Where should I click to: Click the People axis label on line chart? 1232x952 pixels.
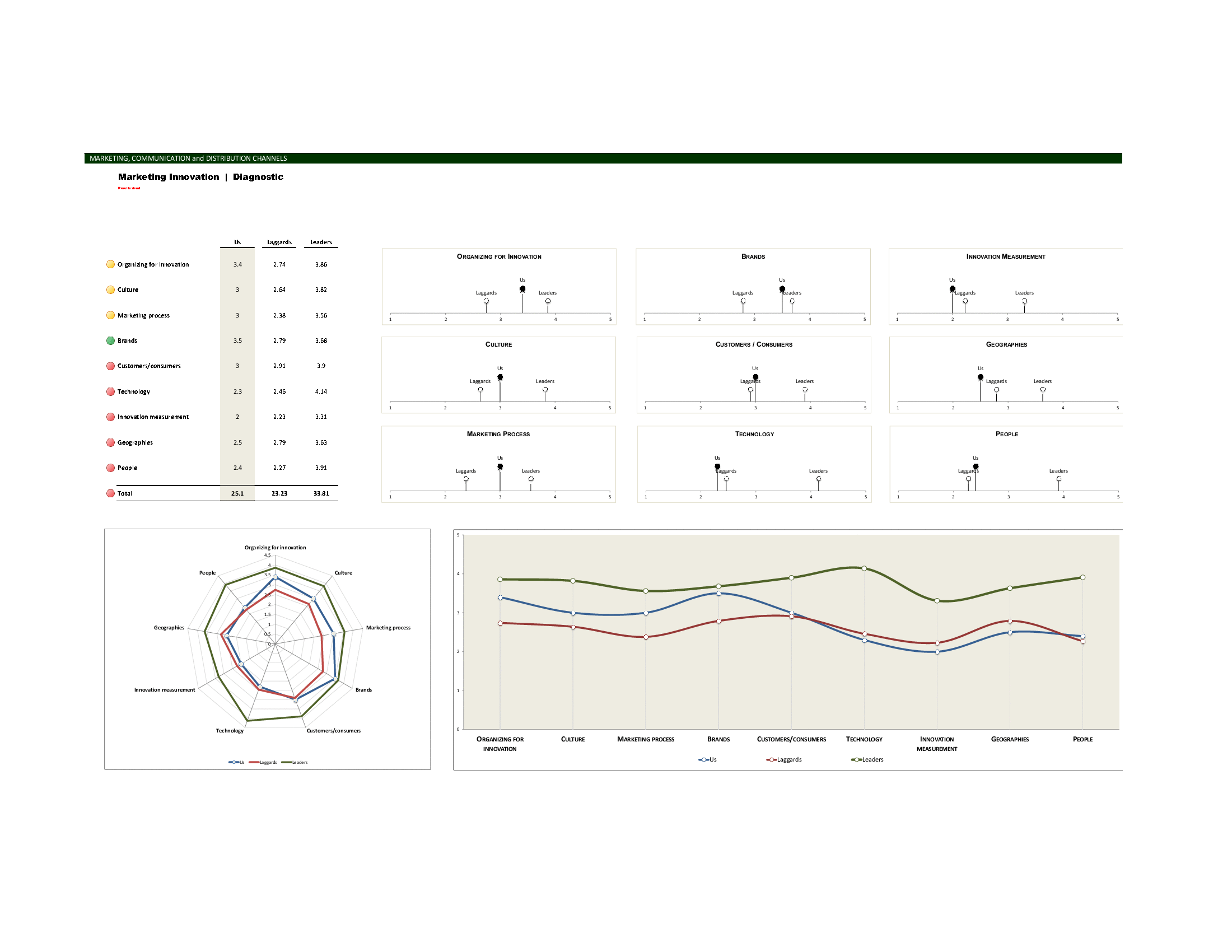1082,739
